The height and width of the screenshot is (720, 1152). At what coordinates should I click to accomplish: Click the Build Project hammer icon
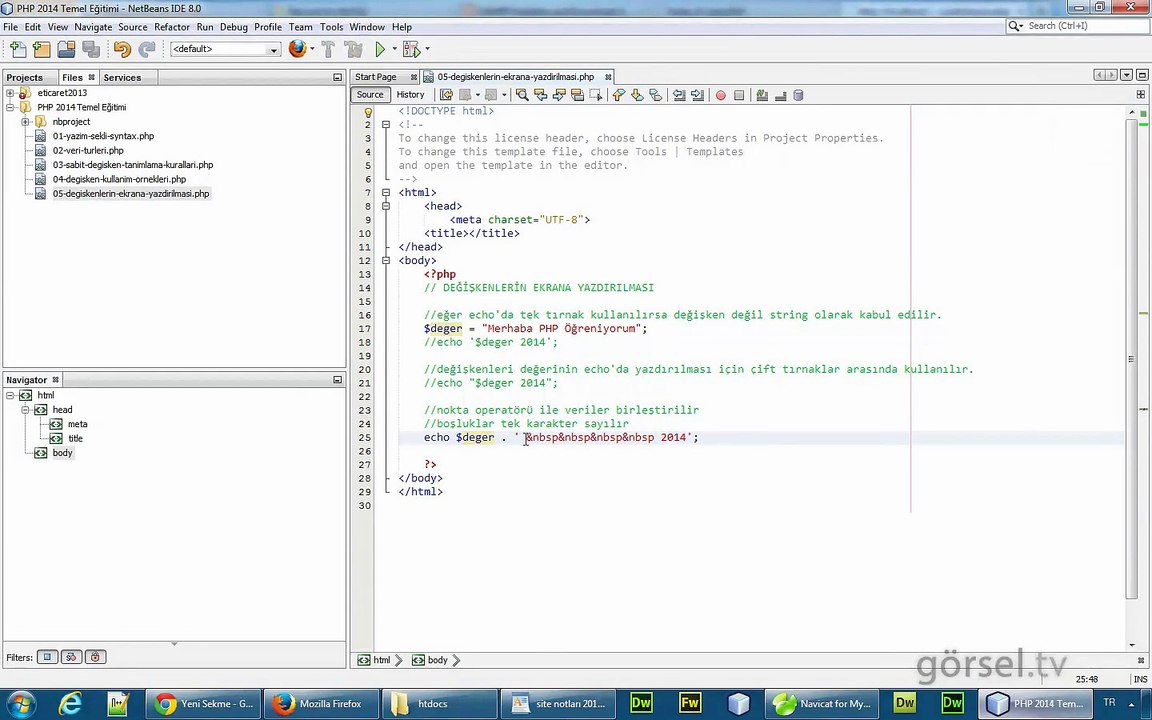tap(327, 49)
